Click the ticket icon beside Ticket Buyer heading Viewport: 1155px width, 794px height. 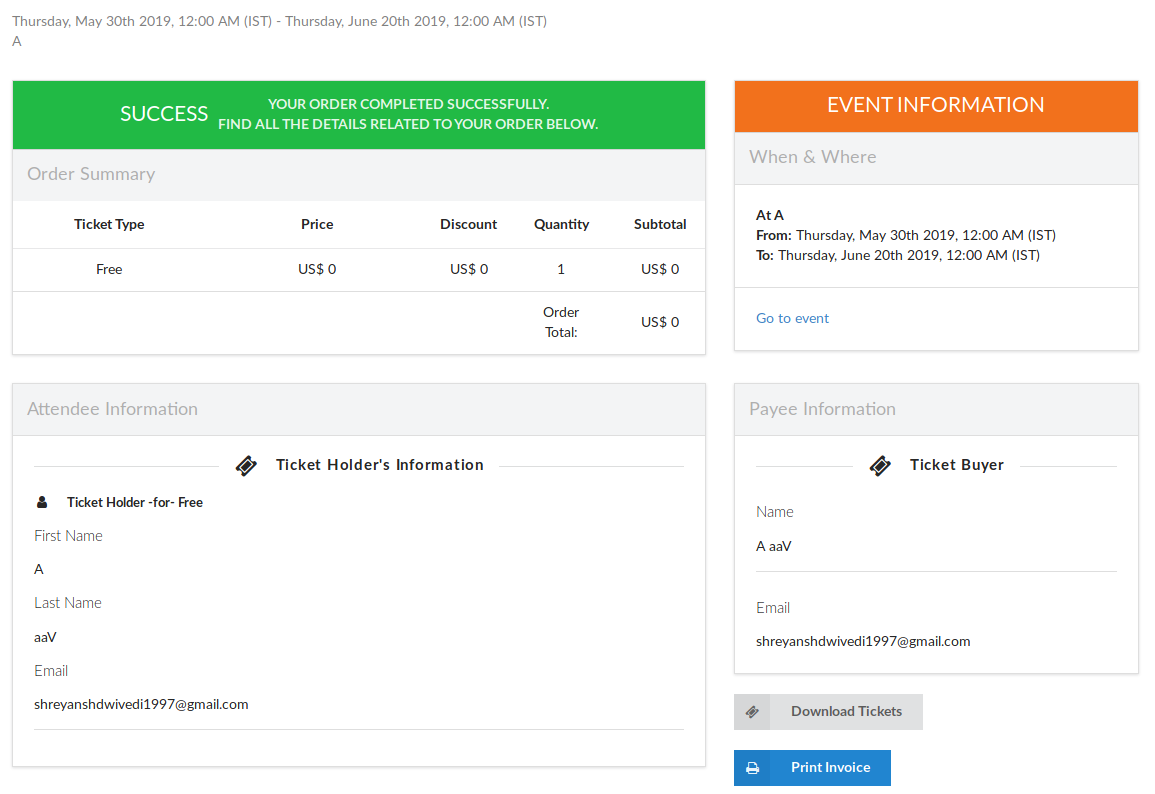pyautogui.click(x=880, y=465)
